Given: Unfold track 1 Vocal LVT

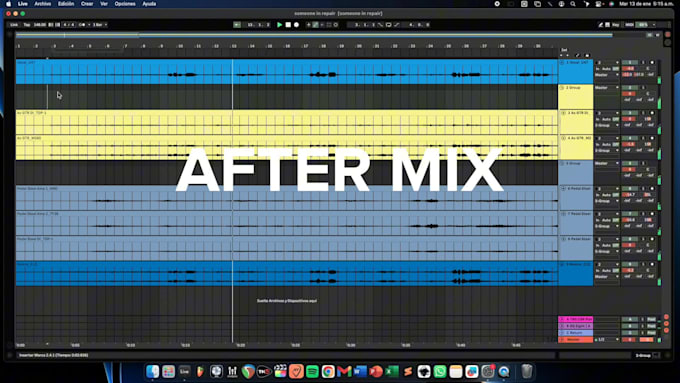Looking at the screenshot, I should pyautogui.click(x=562, y=62).
